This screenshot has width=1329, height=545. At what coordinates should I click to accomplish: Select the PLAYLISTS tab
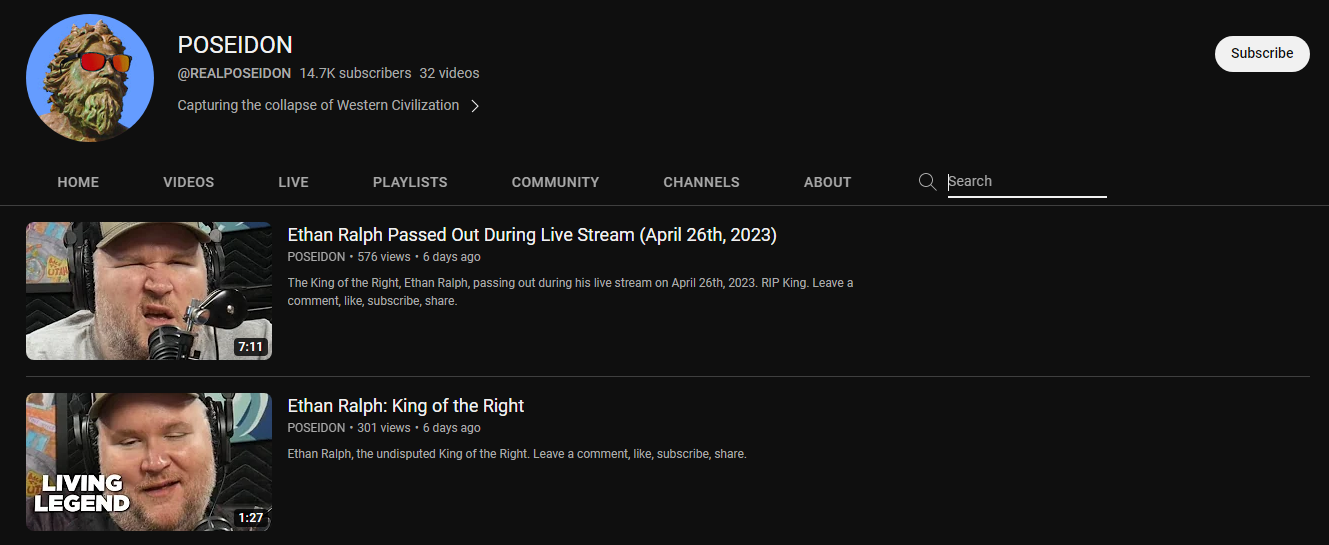(x=410, y=182)
